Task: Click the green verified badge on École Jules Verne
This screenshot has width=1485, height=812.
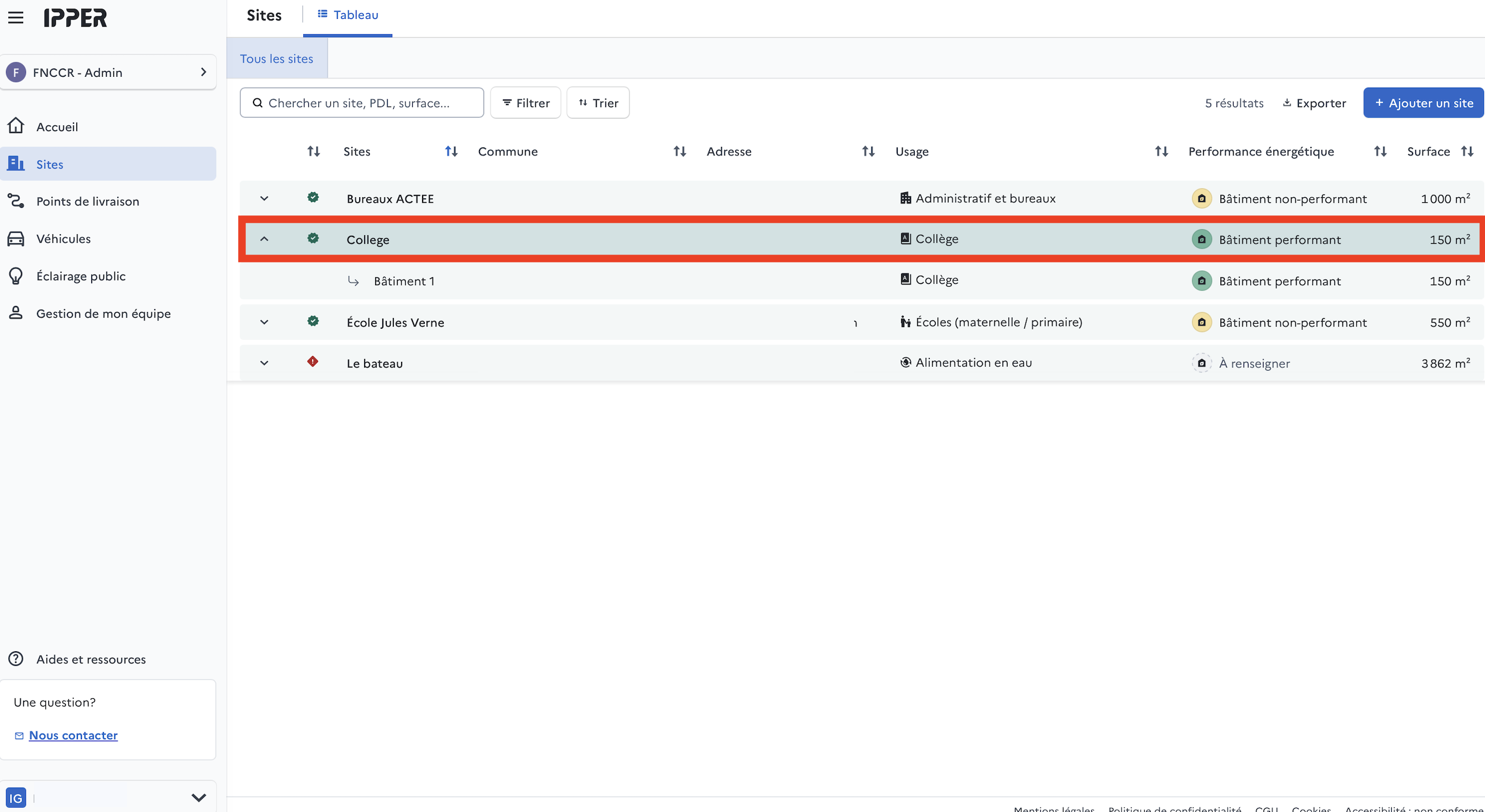Action: tap(313, 321)
